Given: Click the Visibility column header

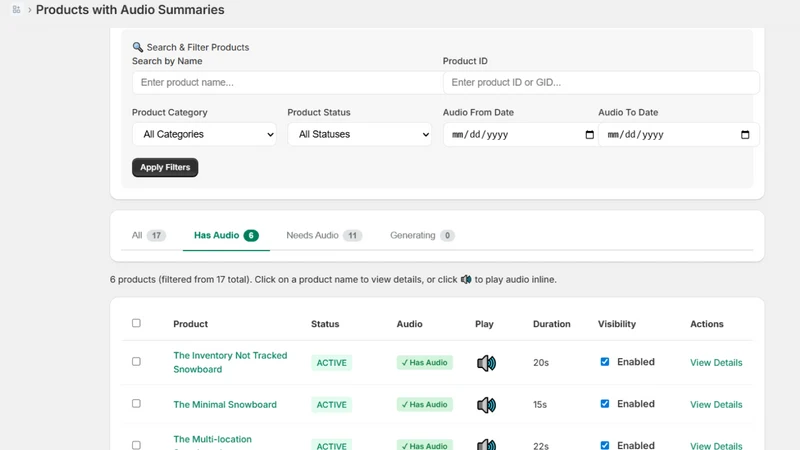Looking at the screenshot, I should [617, 324].
